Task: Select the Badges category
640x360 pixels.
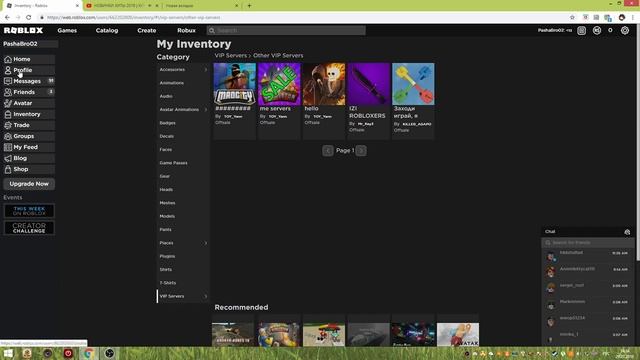Action: (167, 123)
